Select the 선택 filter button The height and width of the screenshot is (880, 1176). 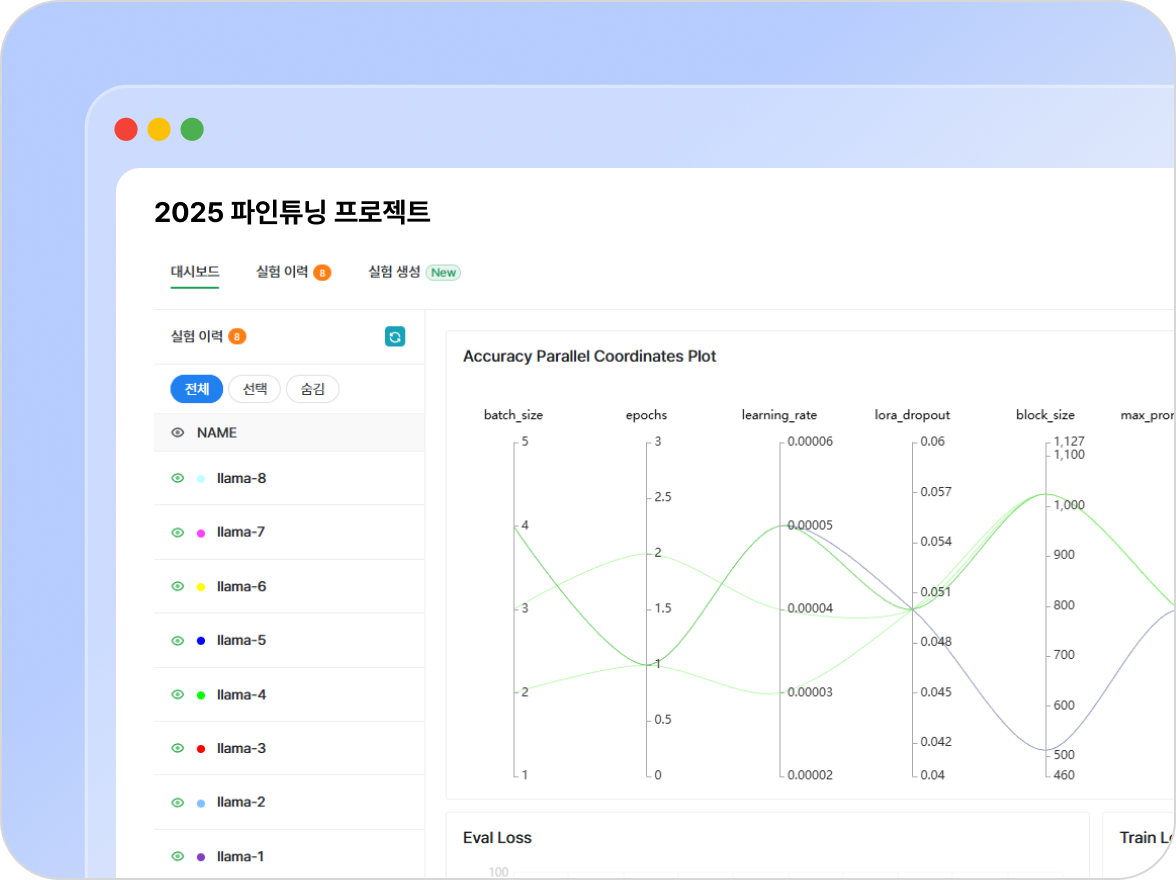[x=254, y=389]
